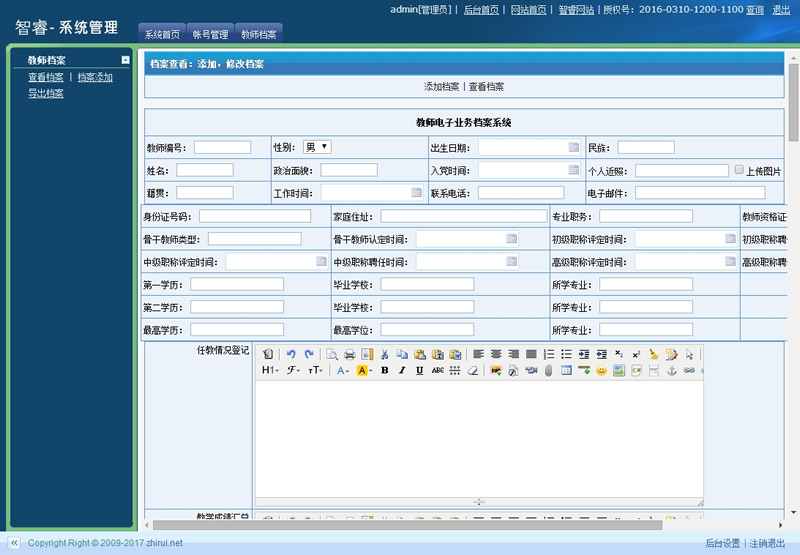The height and width of the screenshot is (555, 800).
Task: Click the 导出档案 link in sidebar
Action: point(46,93)
